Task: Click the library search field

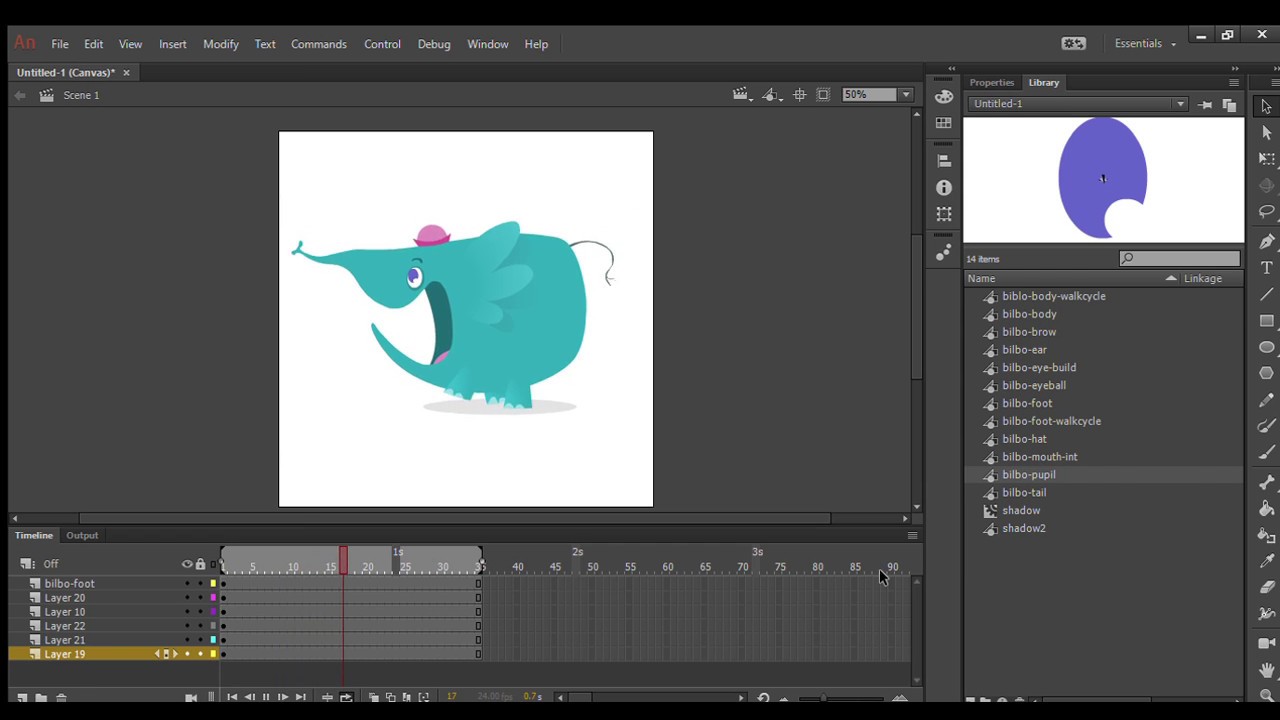Action: pyautogui.click(x=1180, y=259)
